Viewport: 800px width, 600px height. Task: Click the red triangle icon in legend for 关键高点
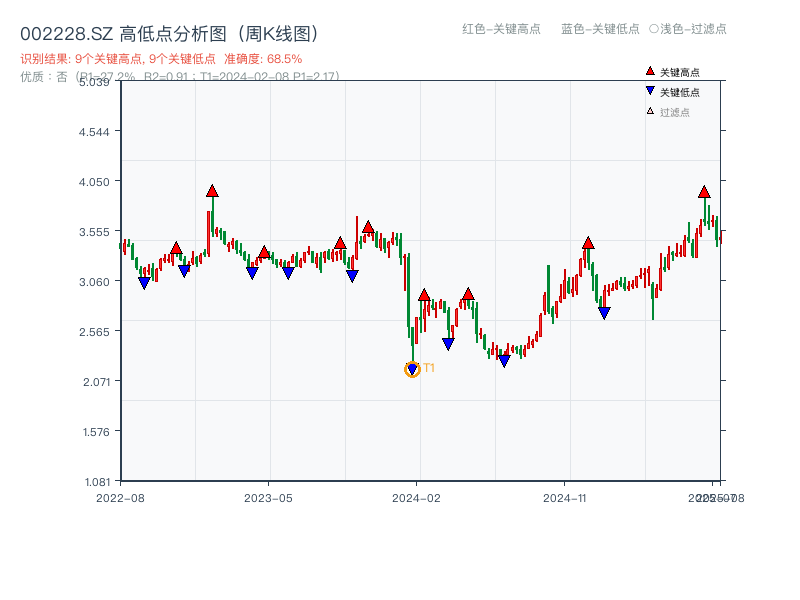(x=650, y=72)
